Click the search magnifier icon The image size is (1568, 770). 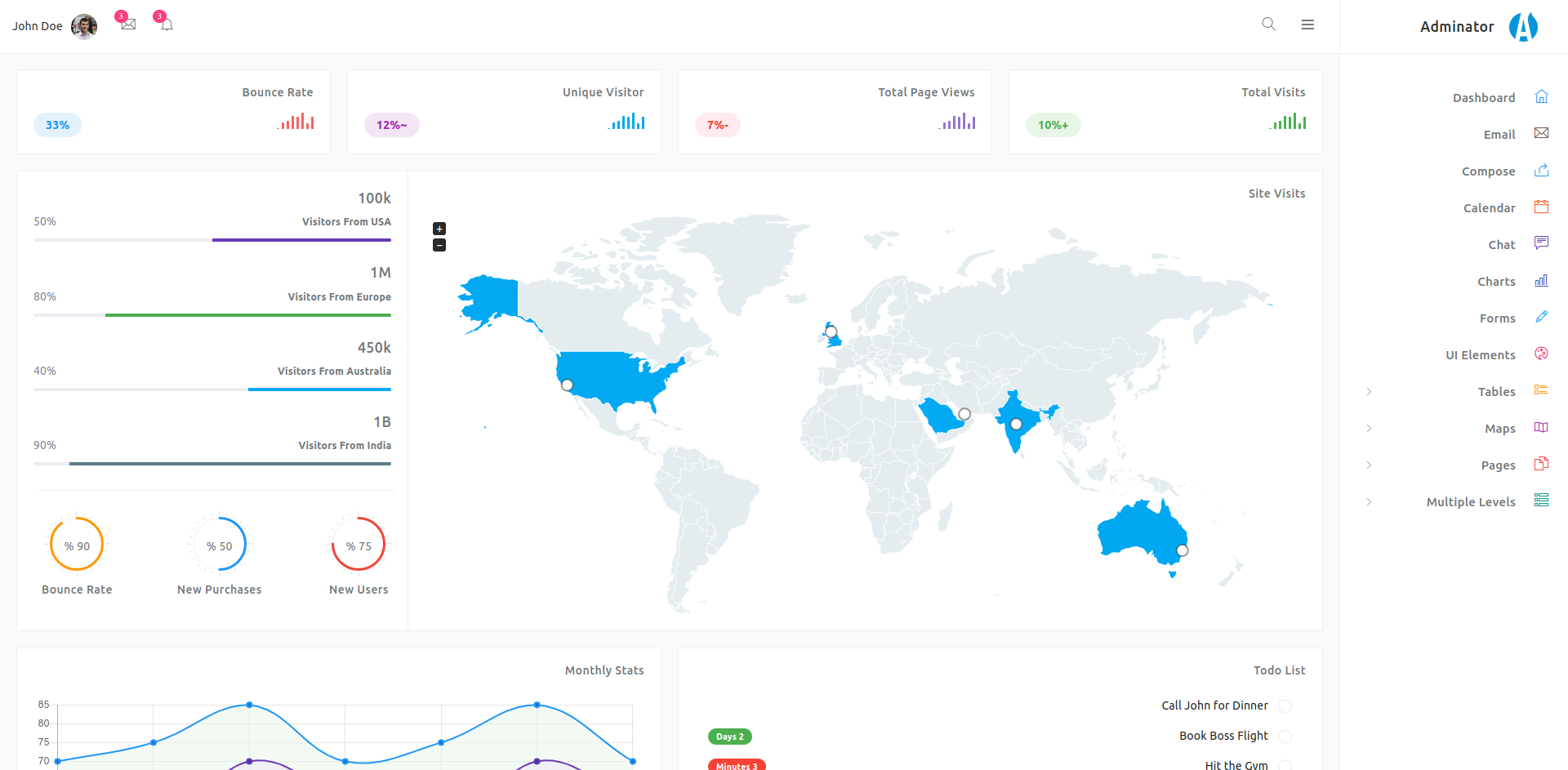1268,24
